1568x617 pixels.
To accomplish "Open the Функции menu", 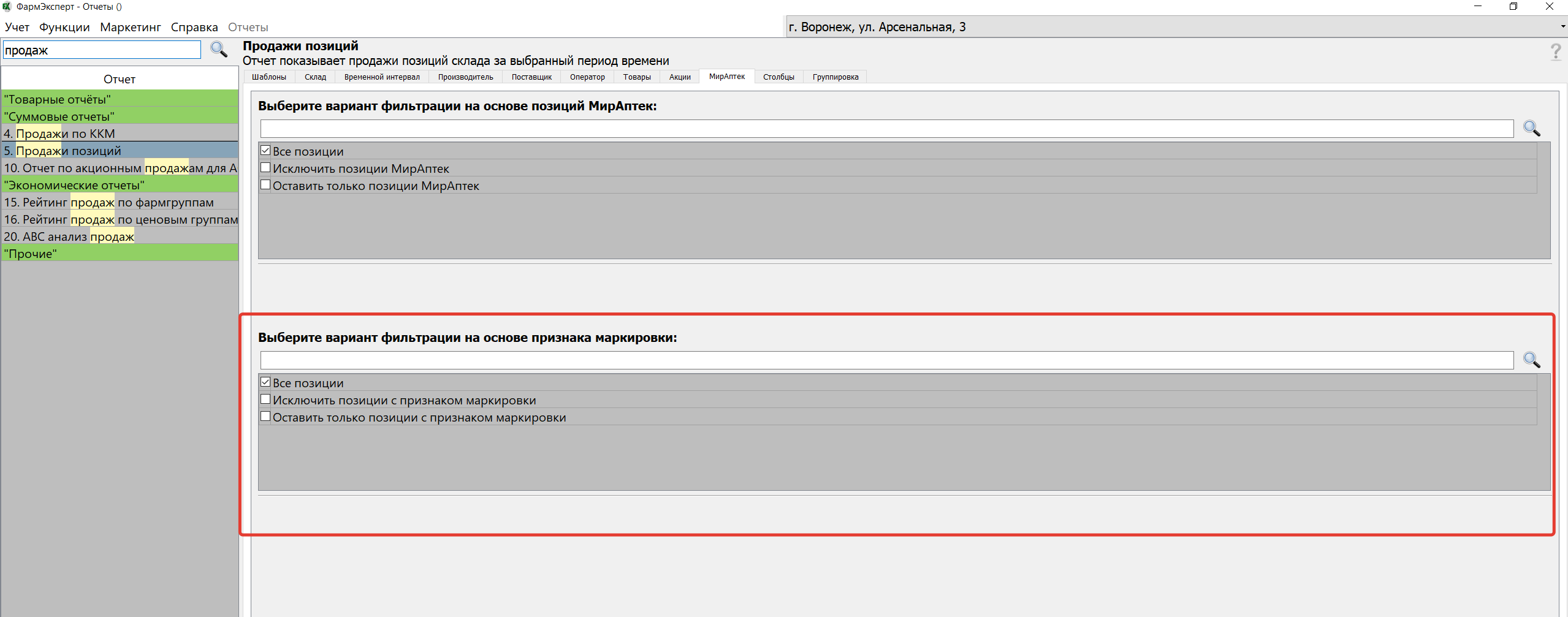I will pos(64,28).
